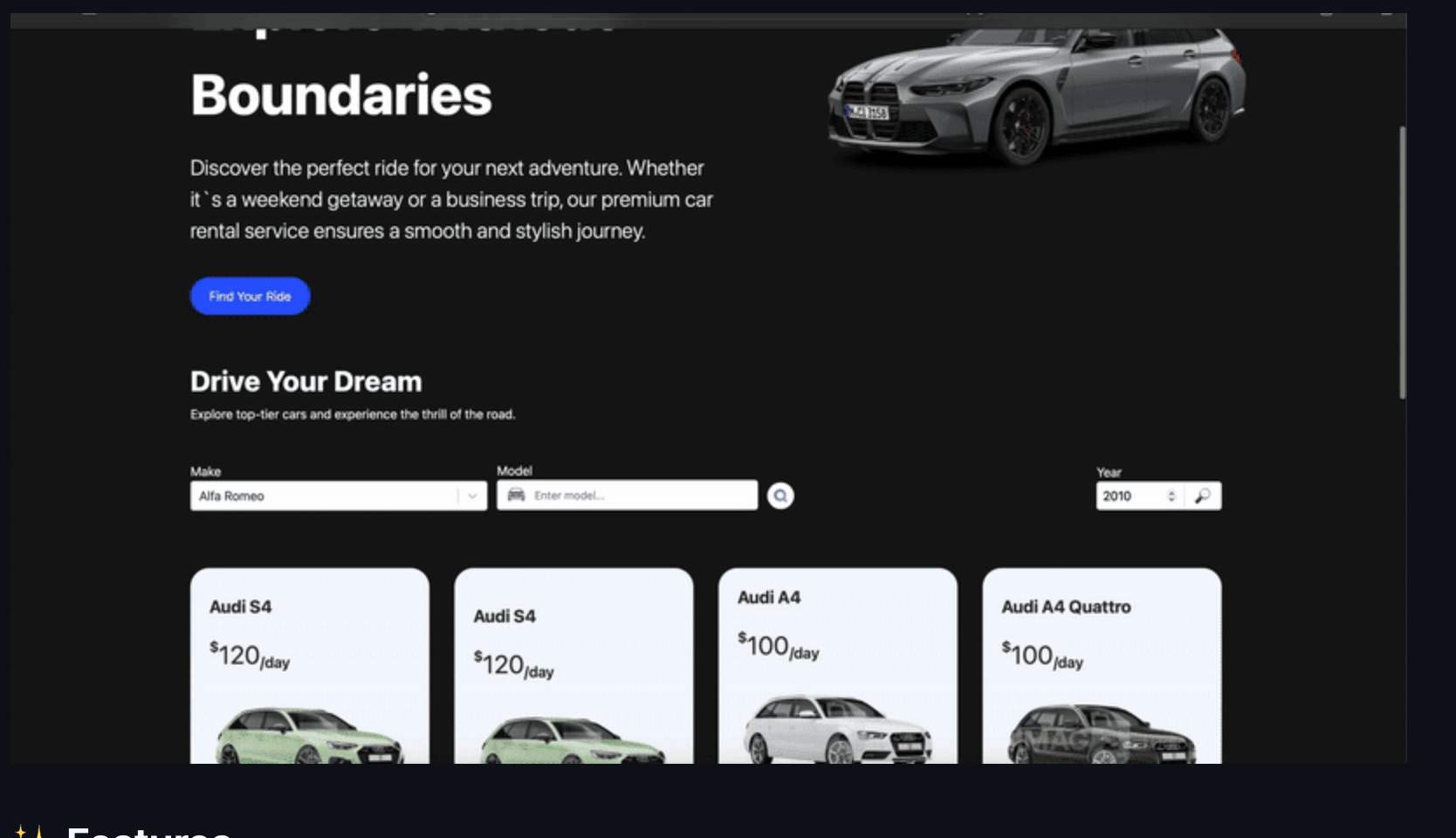Choose the Audi A4 Quattro card
The width and height of the screenshot is (1456, 838).
coord(1102,665)
